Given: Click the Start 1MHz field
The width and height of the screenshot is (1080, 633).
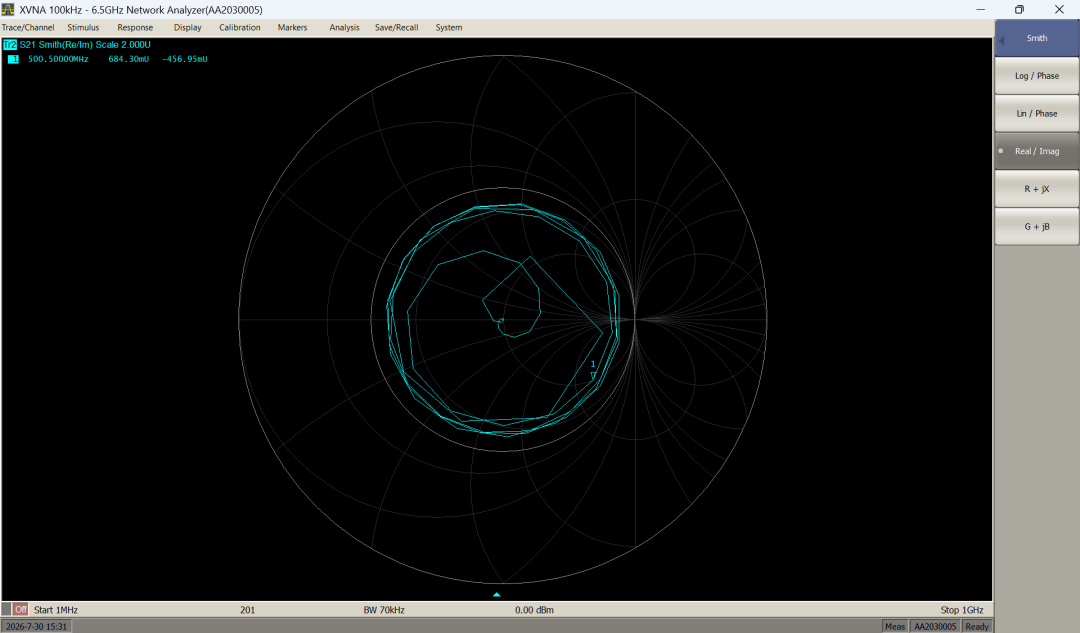Looking at the screenshot, I should pyautogui.click(x=56, y=610).
